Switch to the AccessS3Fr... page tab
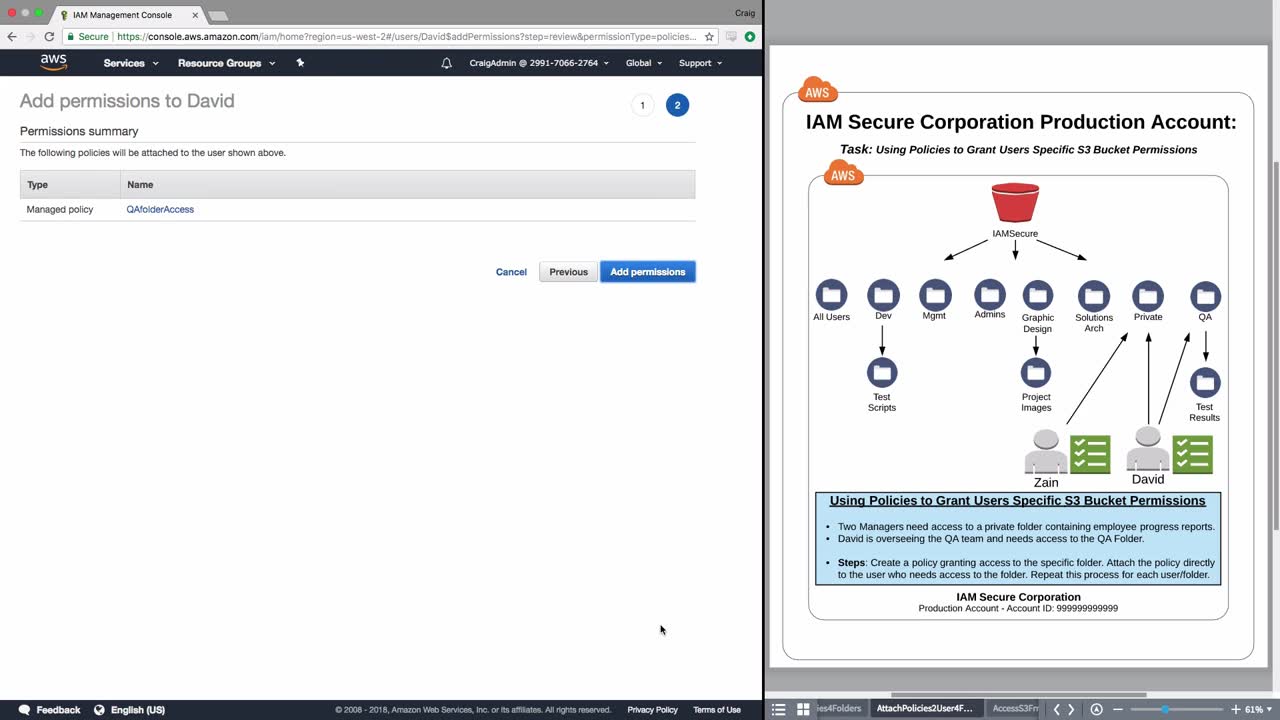This screenshot has height=720, width=1280. (1015, 709)
